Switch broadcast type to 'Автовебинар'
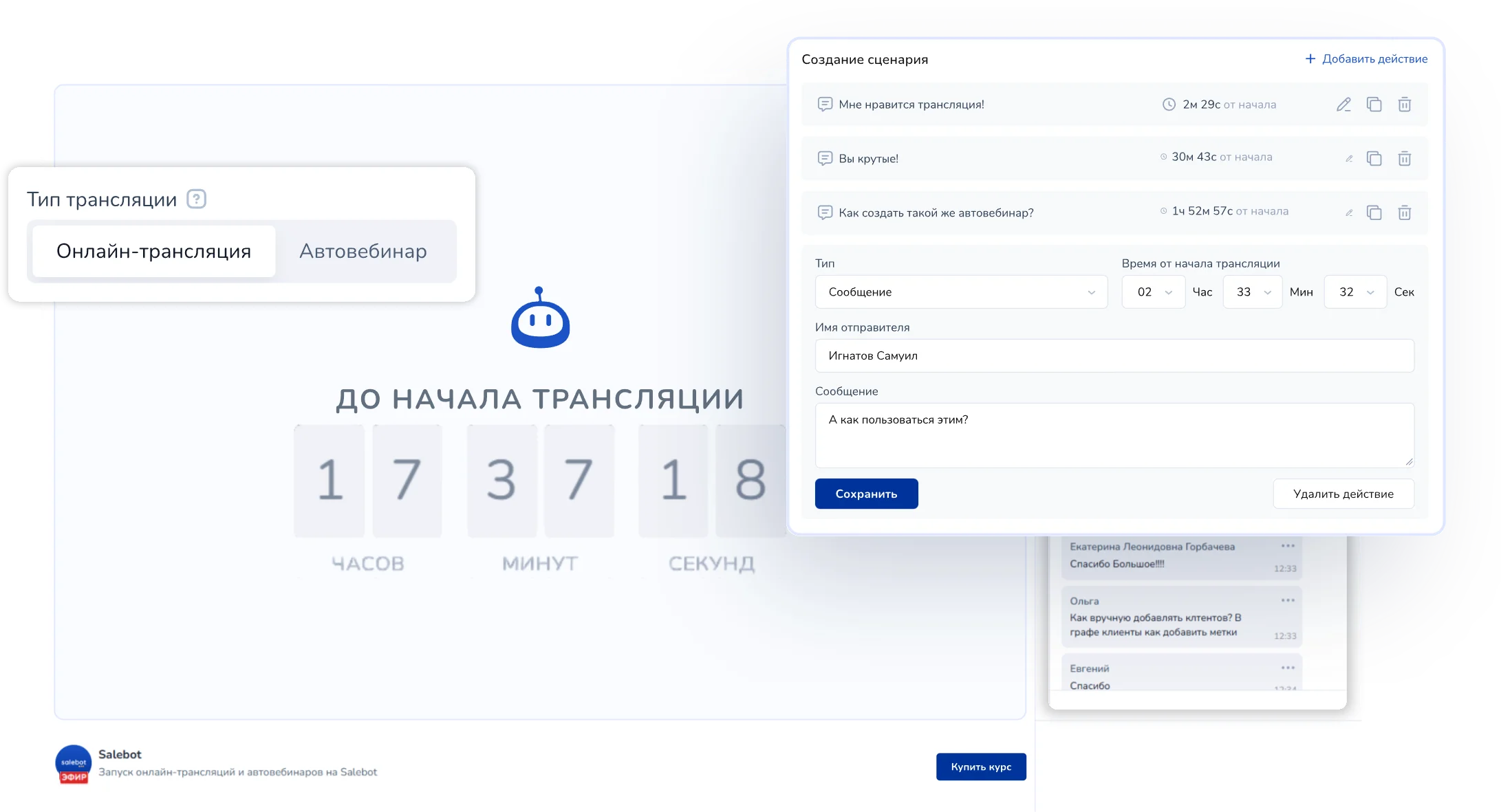The width and height of the screenshot is (1501, 812). click(363, 252)
